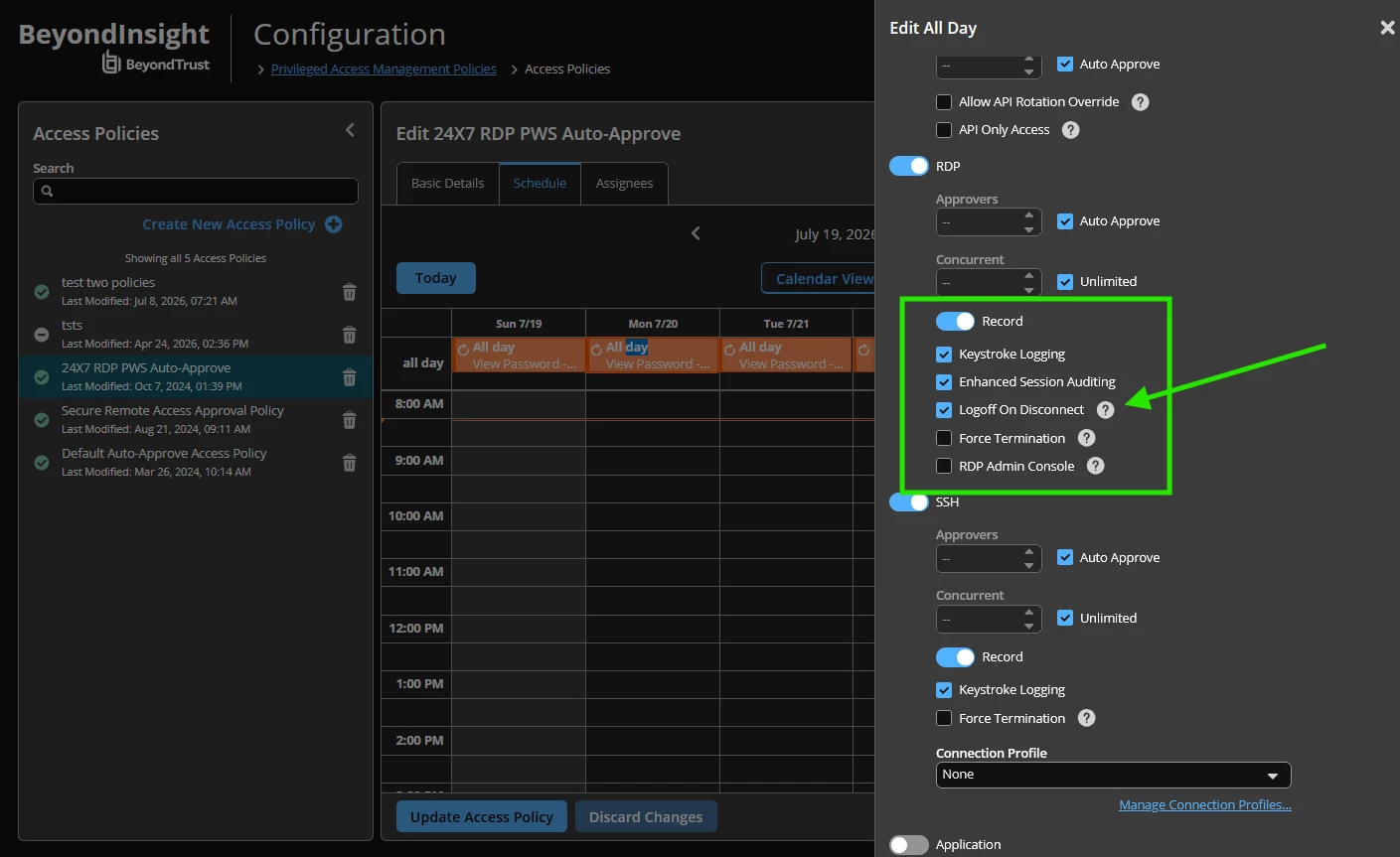Viewport: 1400px width, 857px height.
Task: Show help for SSH Force Termination
Action: (x=1087, y=718)
